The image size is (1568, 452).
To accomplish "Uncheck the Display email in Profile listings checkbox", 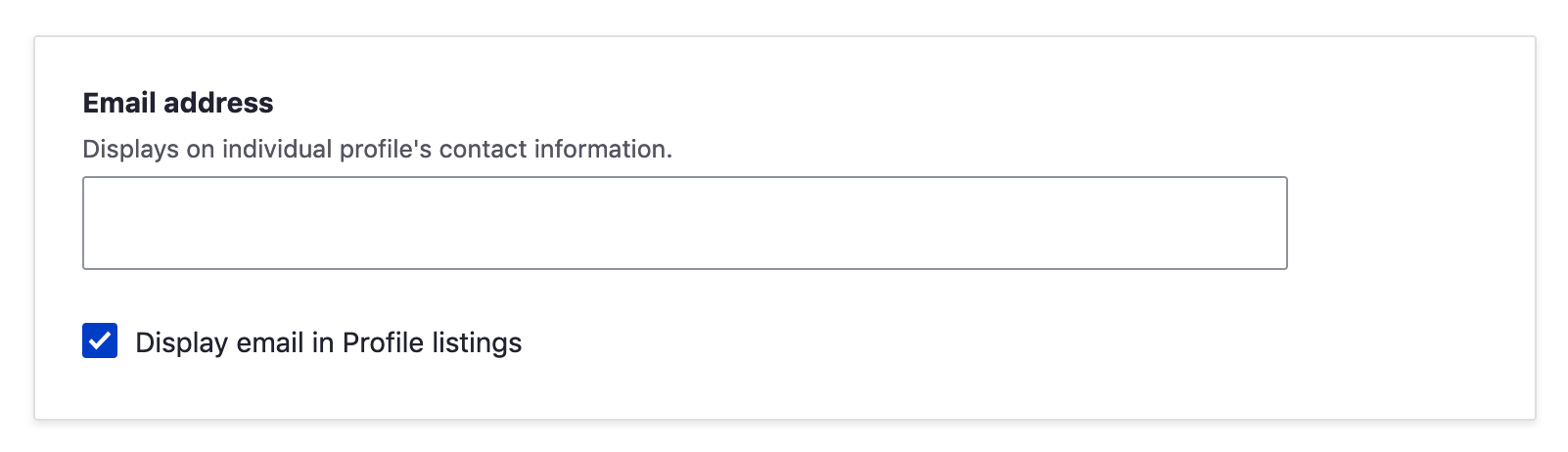I will (x=100, y=341).
